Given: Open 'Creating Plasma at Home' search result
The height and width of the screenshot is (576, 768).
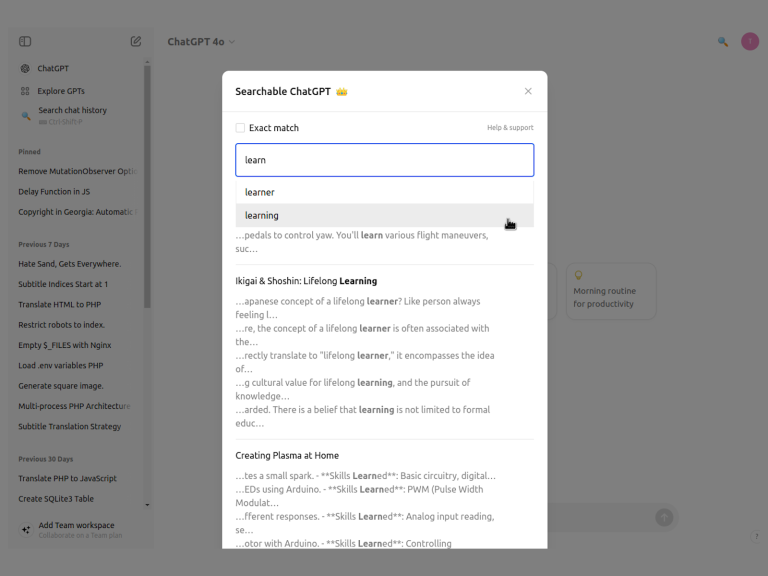Looking at the screenshot, I should [x=287, y=456].
